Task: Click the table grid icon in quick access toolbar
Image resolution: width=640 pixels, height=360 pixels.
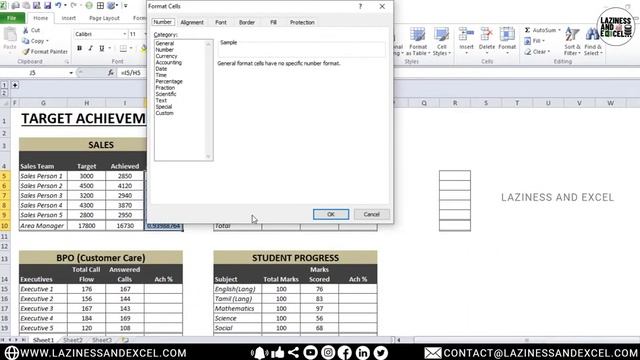Action: (100, 5)
